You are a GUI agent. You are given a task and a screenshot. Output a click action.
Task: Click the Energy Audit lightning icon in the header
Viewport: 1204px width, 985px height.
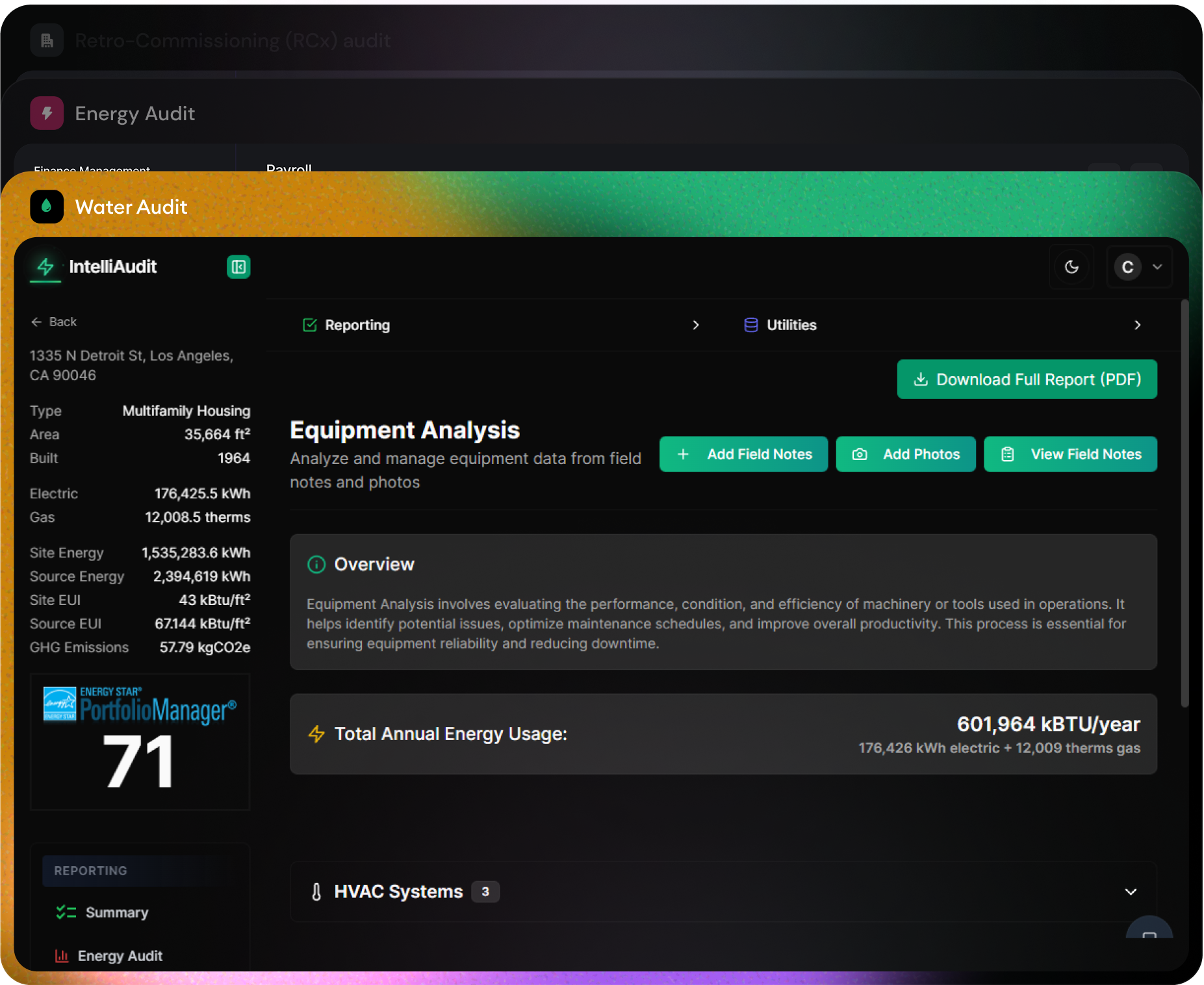click(46, 112)
